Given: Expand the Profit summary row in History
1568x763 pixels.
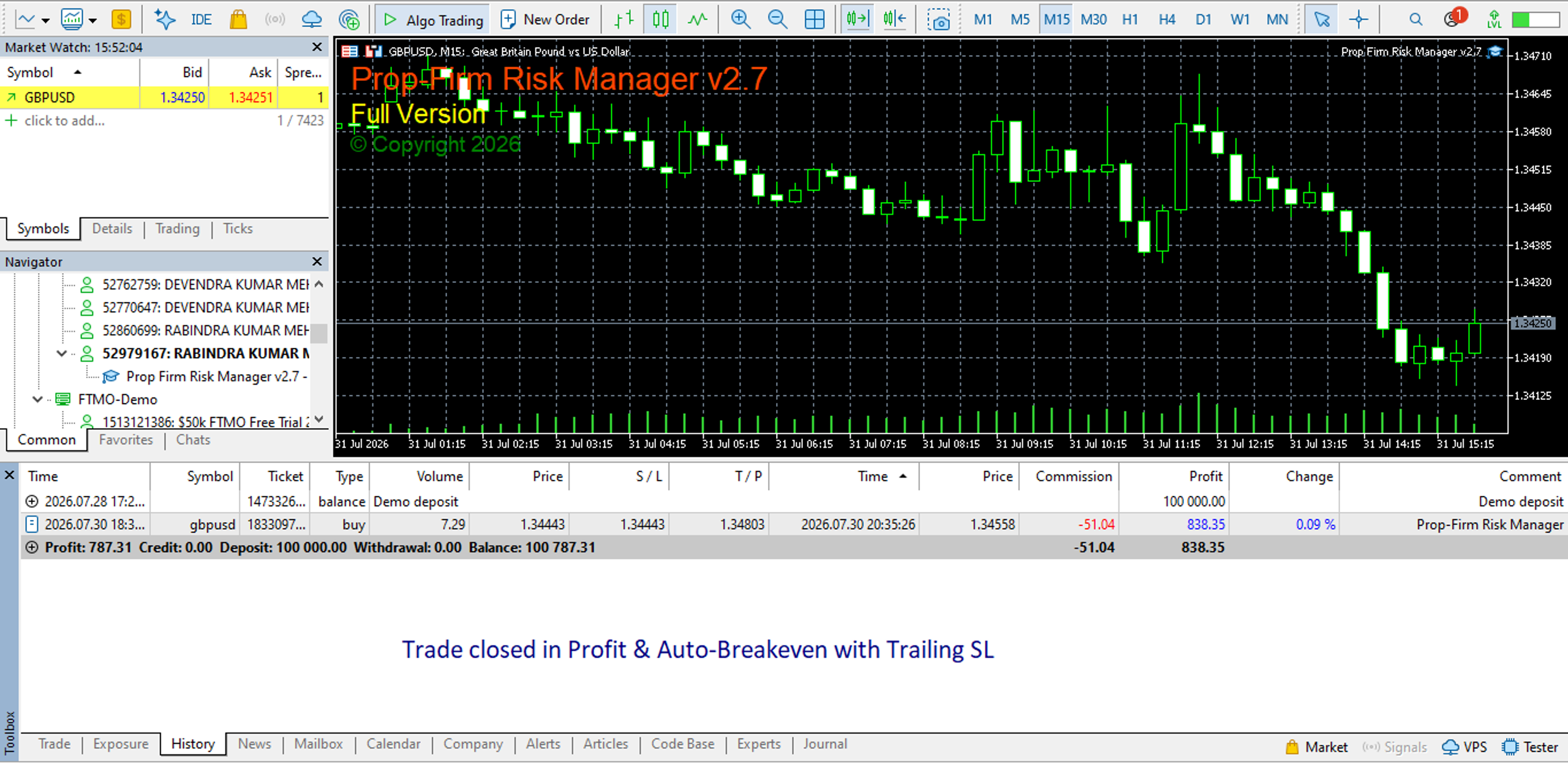Looking at the screenshot, I should pyautogui.click(x=31, y=547).
